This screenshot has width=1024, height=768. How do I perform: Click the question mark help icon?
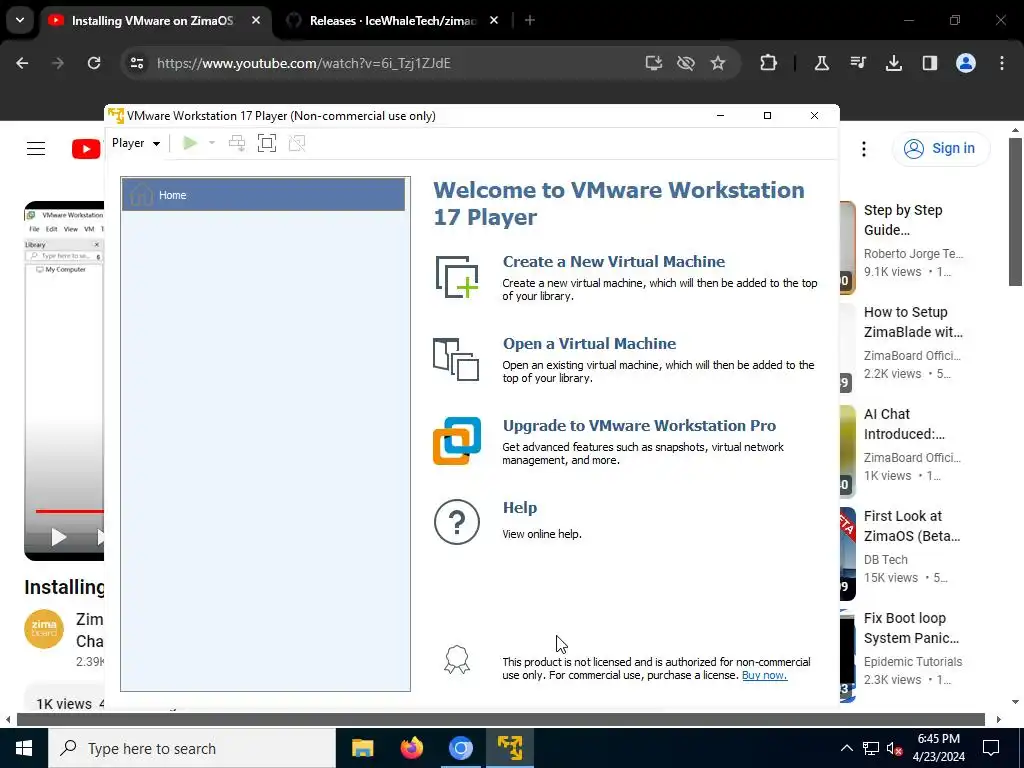pos(456,522)
